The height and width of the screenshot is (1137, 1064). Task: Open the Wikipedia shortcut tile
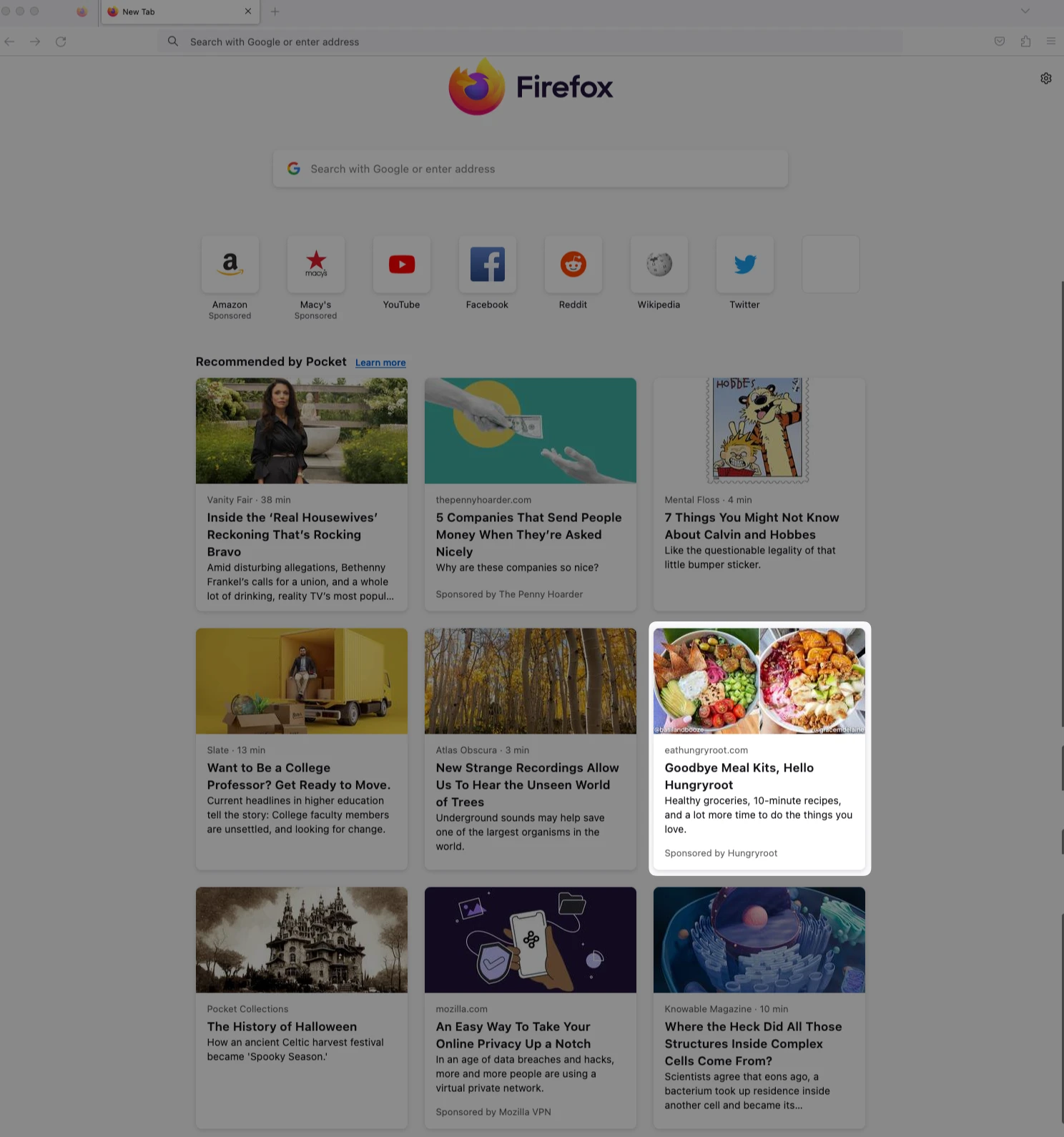click(x=659, y=265)
